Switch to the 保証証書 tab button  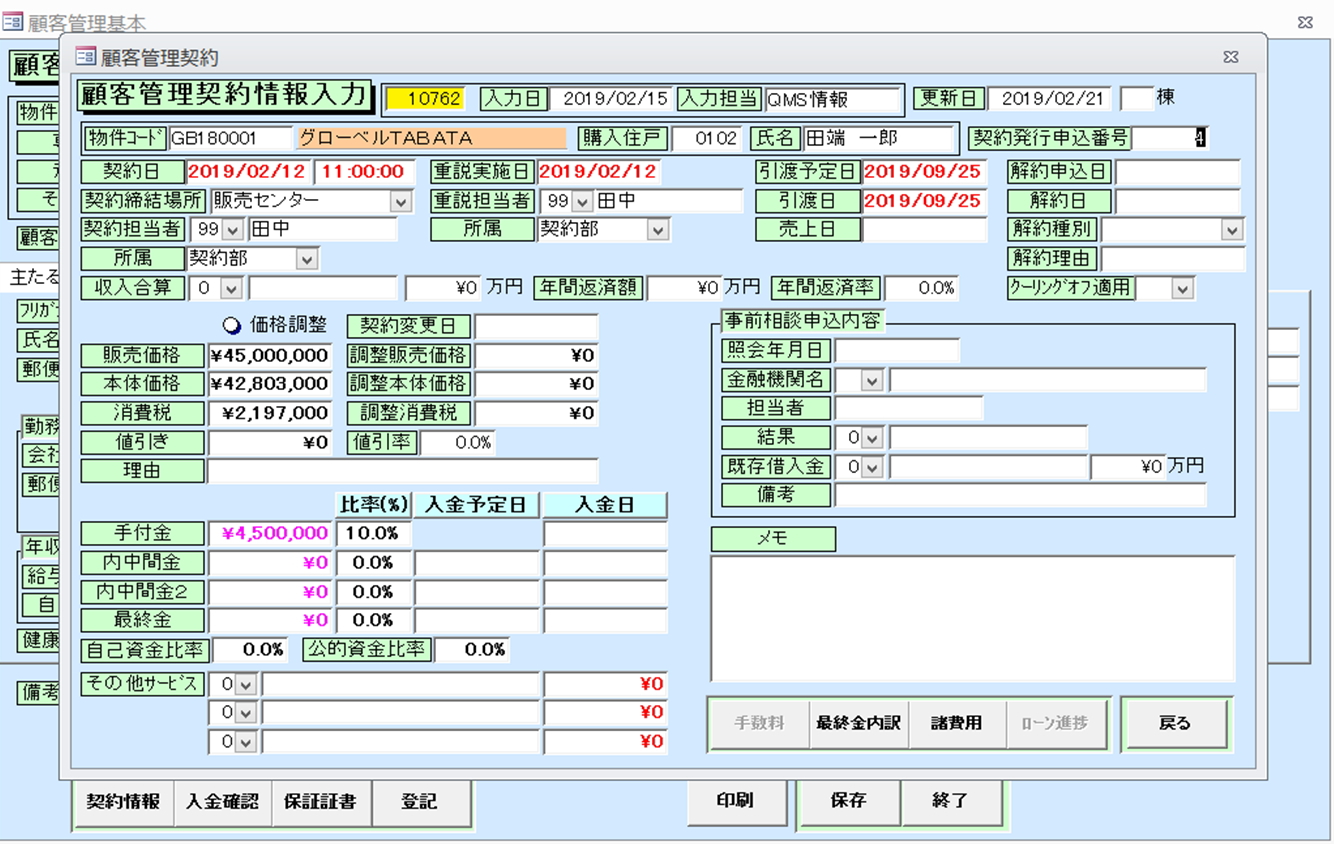(321, 802)
